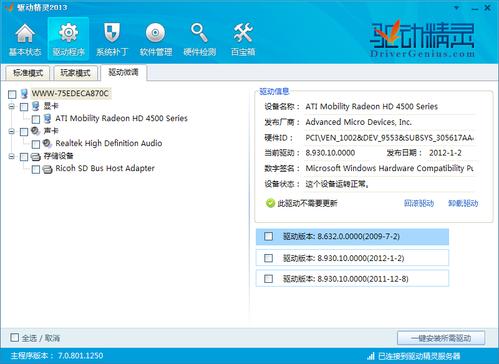Select ATI Mobility Radeon HD 4500 Series row

121,118
